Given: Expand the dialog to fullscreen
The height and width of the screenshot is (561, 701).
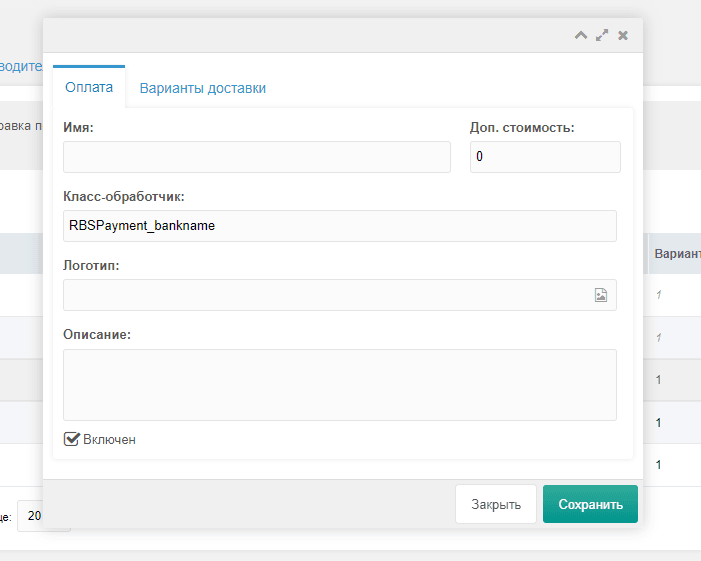Looking at the screenshot, I should (x=602, y=35).
